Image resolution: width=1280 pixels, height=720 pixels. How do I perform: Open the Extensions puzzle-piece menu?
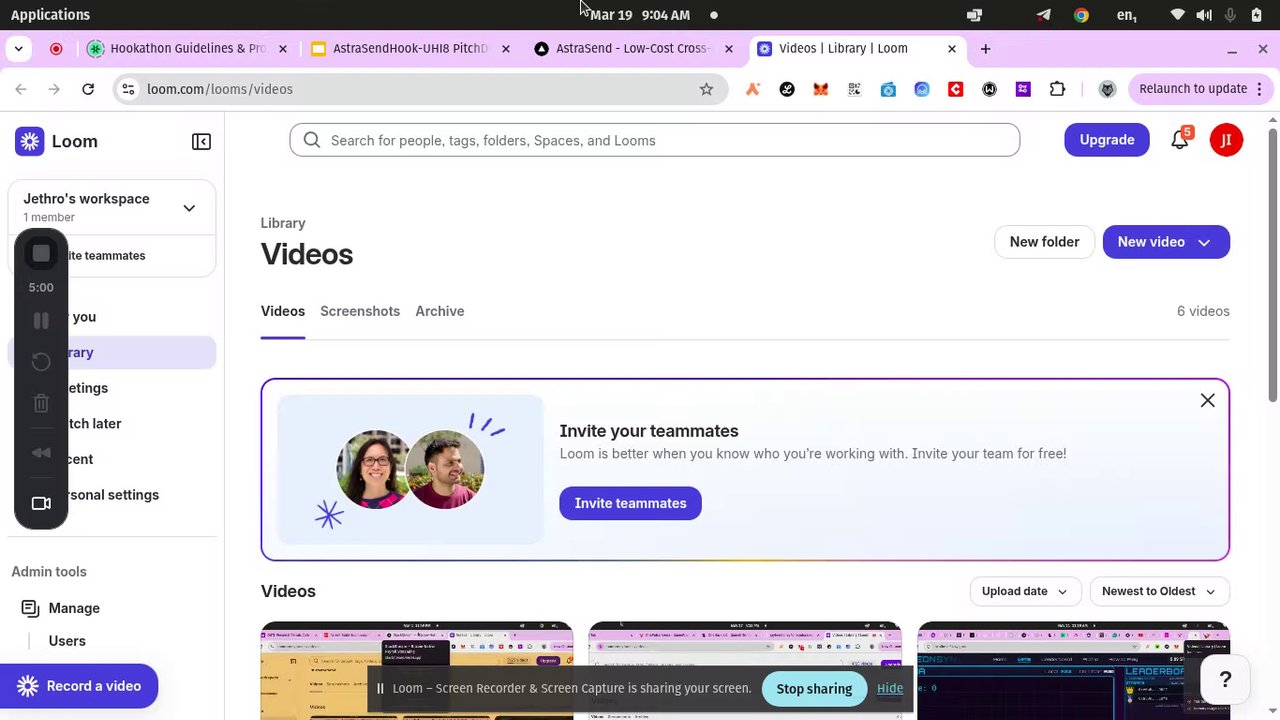coord(1057,89)
